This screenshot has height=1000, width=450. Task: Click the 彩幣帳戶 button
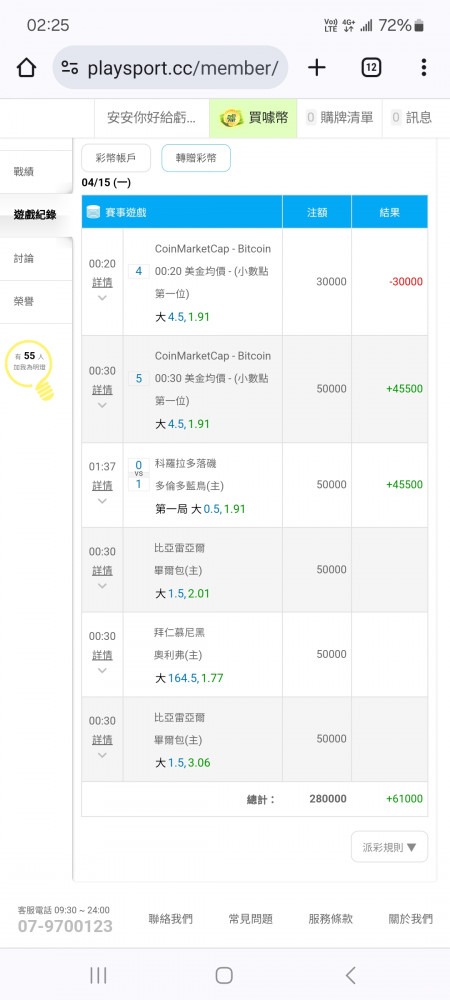[x=116, y=158]
